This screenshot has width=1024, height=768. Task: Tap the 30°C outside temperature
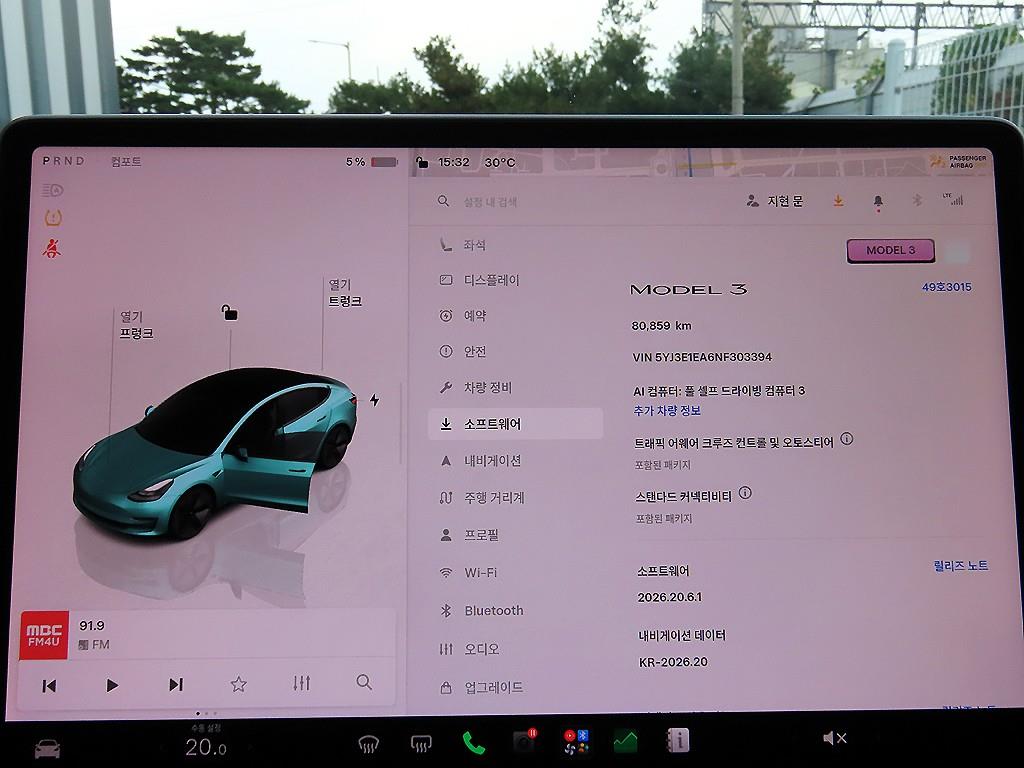click(x=500, y=162)
